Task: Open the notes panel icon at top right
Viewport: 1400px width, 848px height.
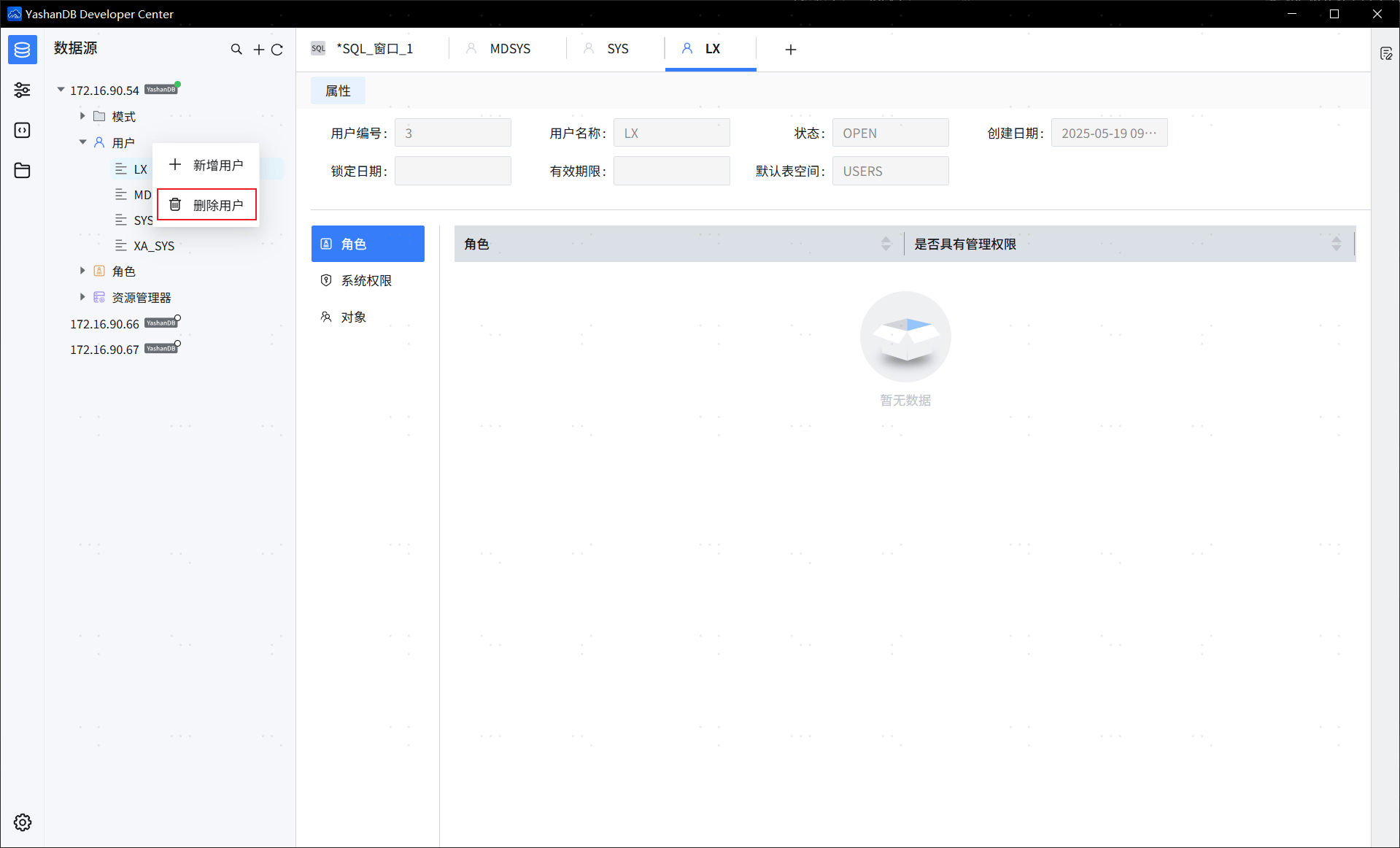Action: [1386, 54]
